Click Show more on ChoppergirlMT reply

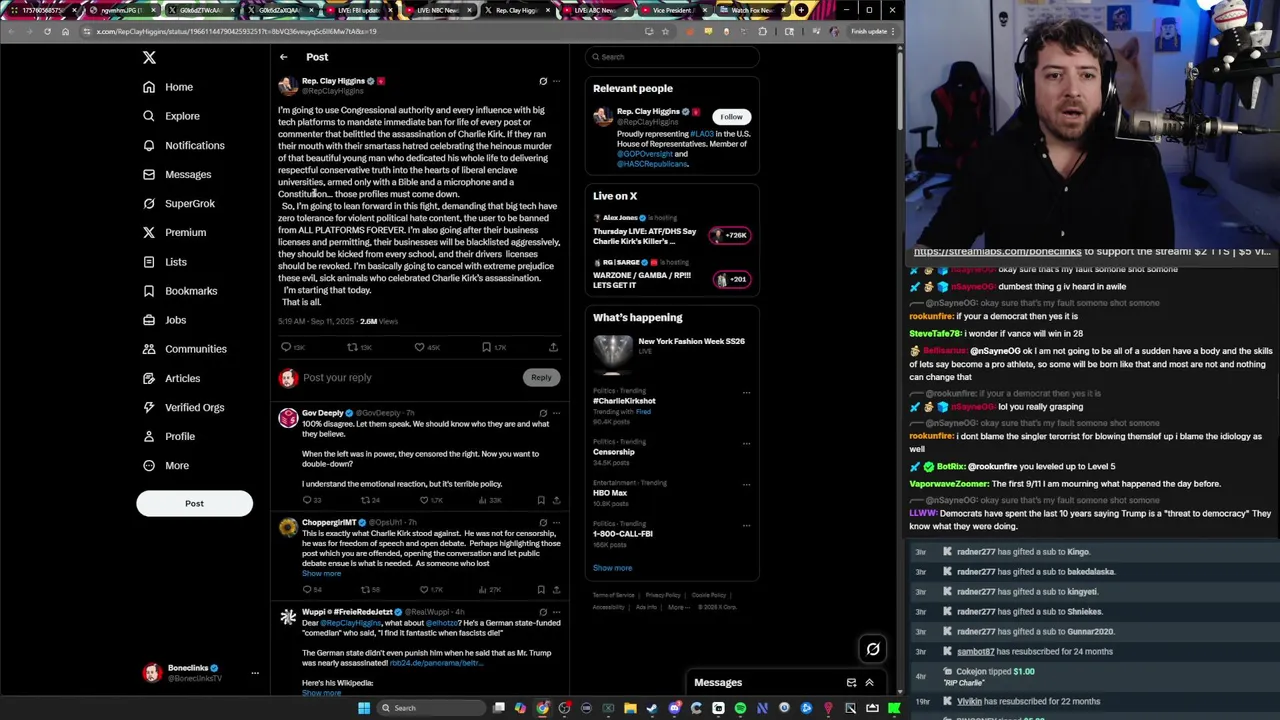tap(321, 573)
